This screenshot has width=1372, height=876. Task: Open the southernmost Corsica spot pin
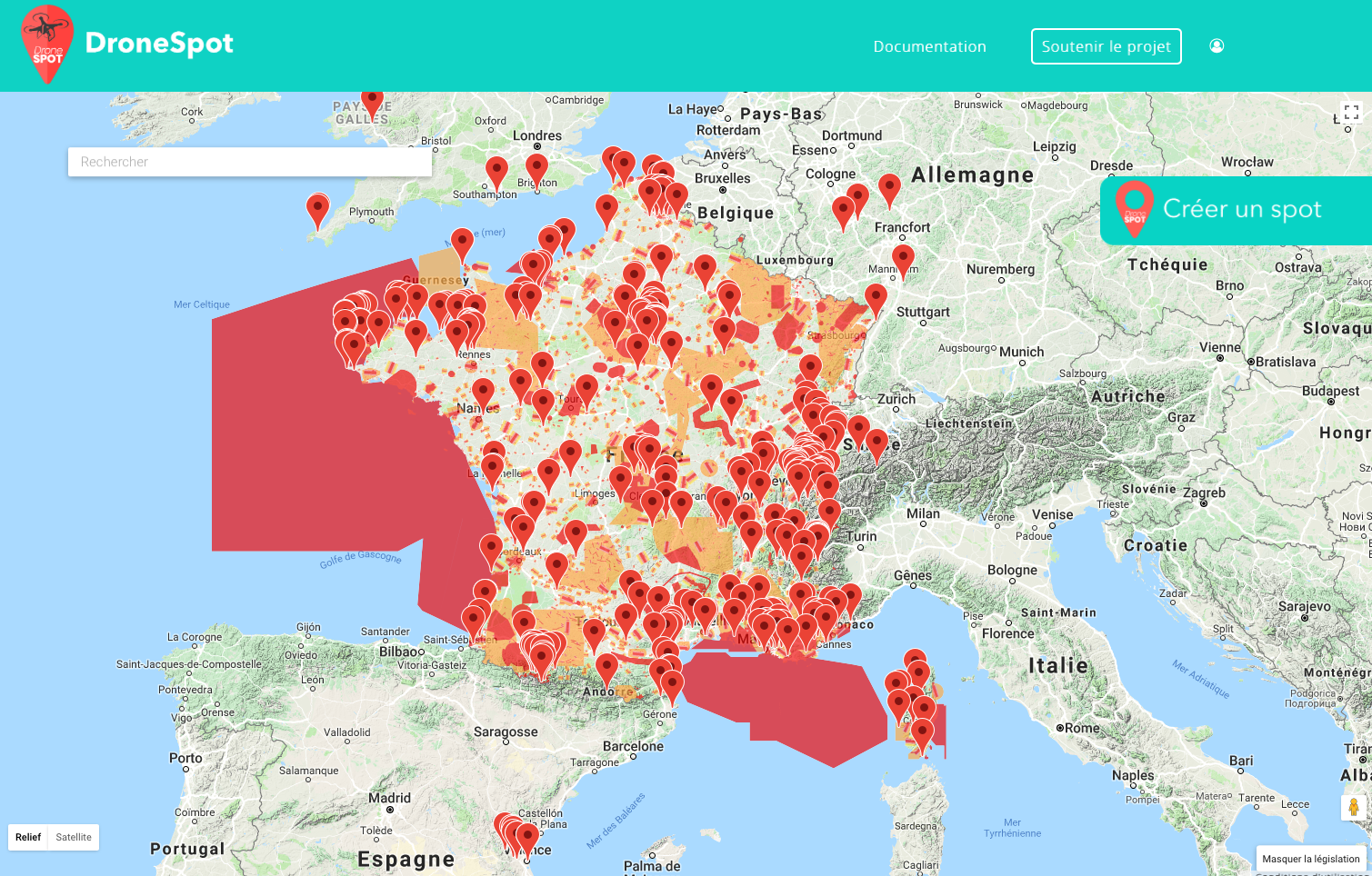click(x=922, y=736)
